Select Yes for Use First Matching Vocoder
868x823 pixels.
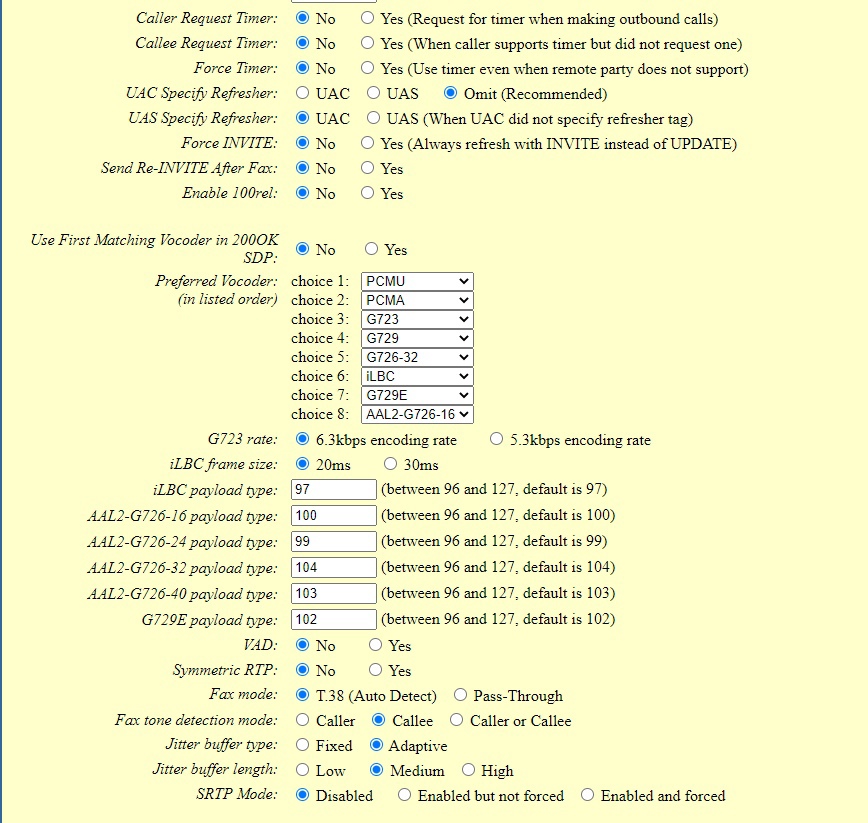point(371,249)
